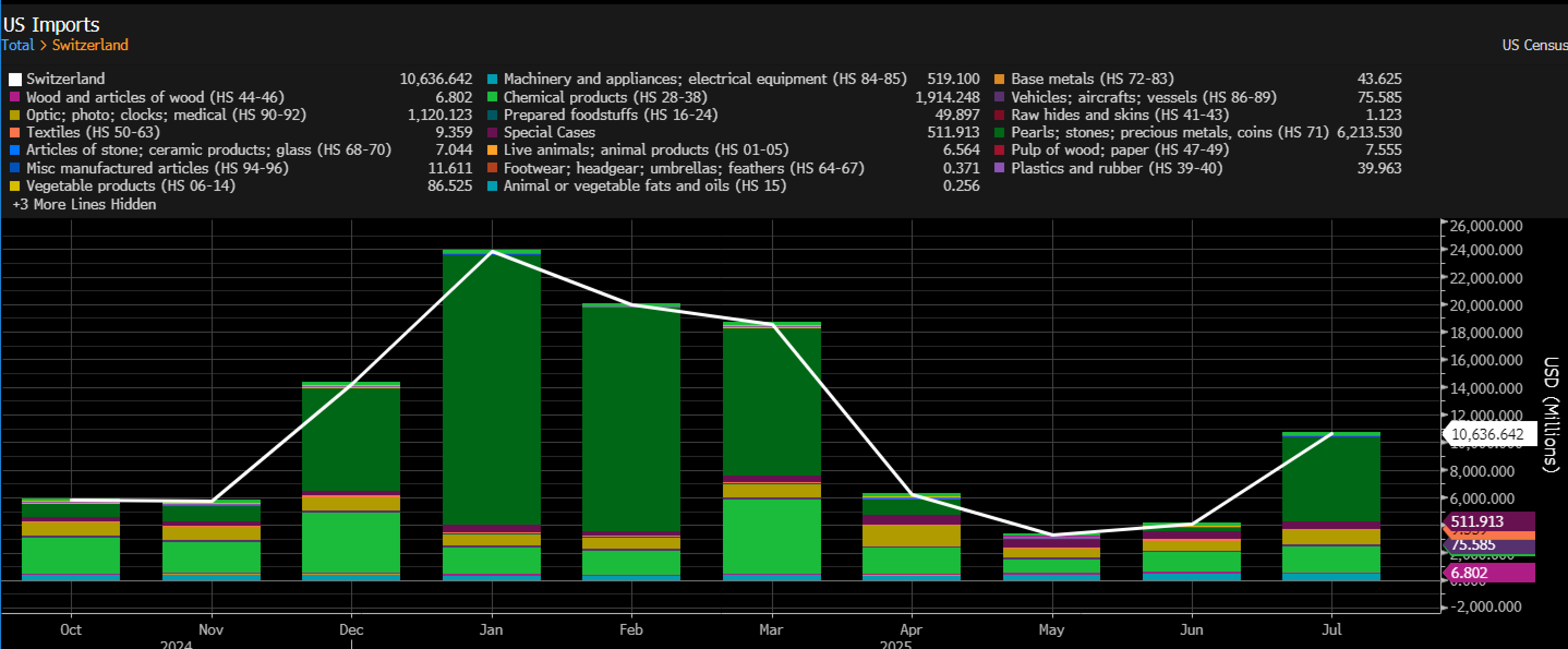The height and width of the screenshot is (649, 1568).
Task: Click the Total breadcrumb link
Action: [17, 45]
